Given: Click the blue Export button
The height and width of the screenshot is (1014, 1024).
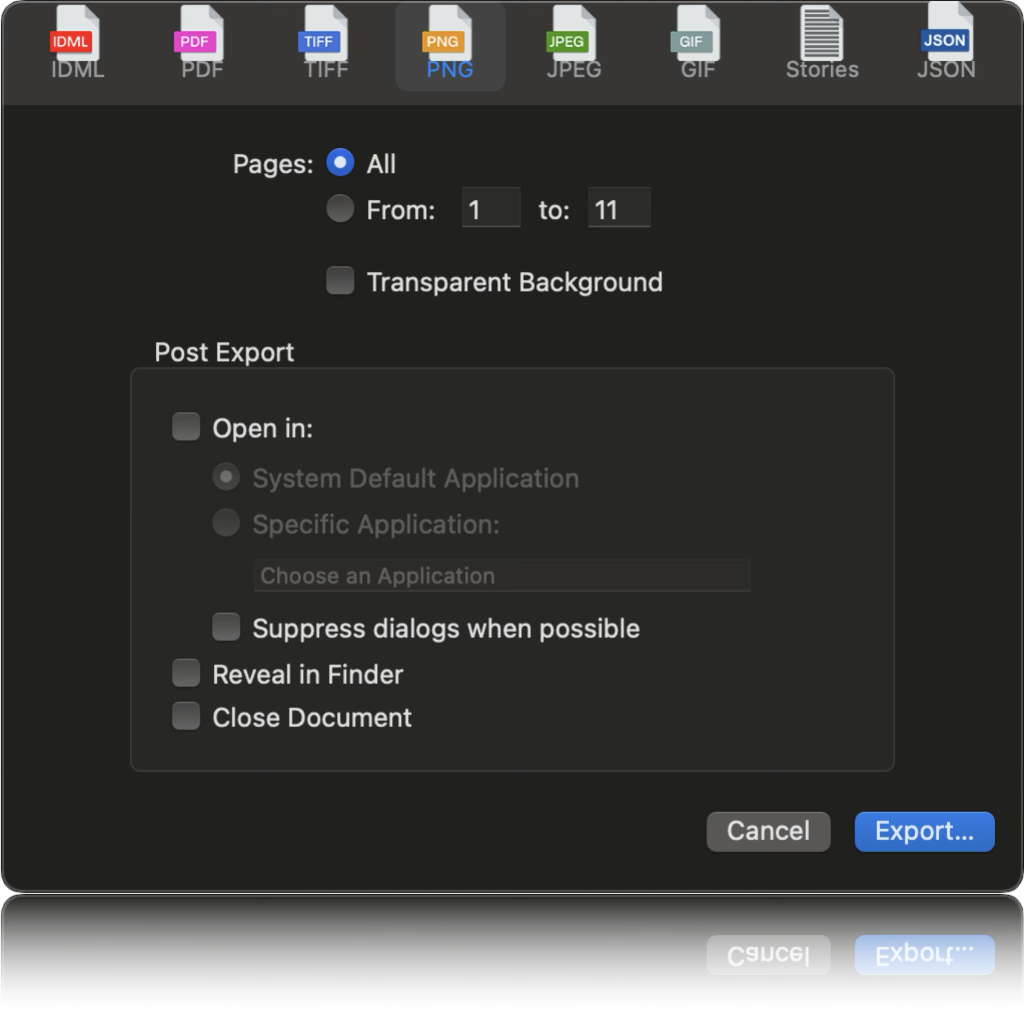Looking at the screenshot, I should point(925,831).
